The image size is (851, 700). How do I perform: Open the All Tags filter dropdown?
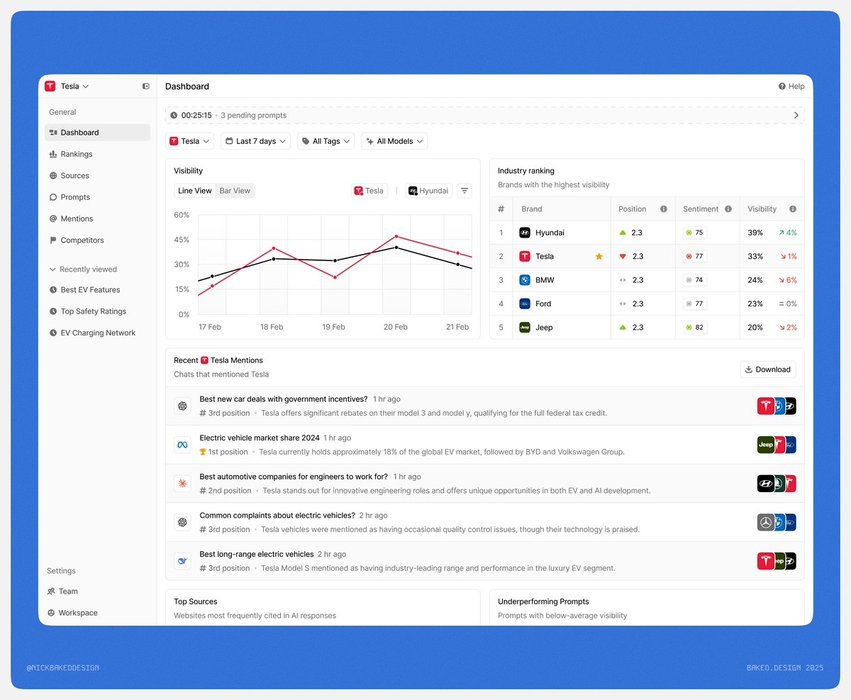(x=326, y=141)
